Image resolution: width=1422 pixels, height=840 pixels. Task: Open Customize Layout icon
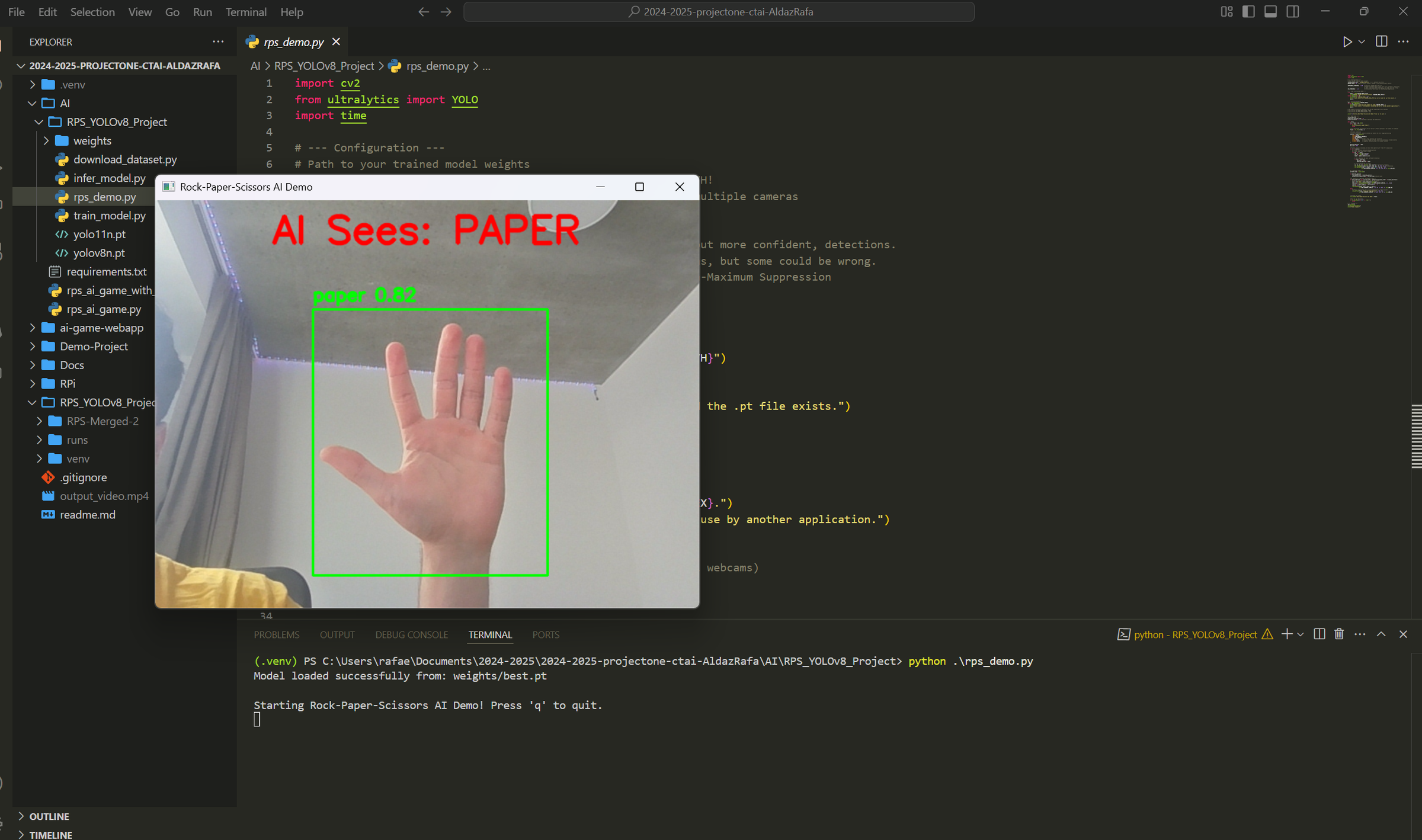[1227, 12]
